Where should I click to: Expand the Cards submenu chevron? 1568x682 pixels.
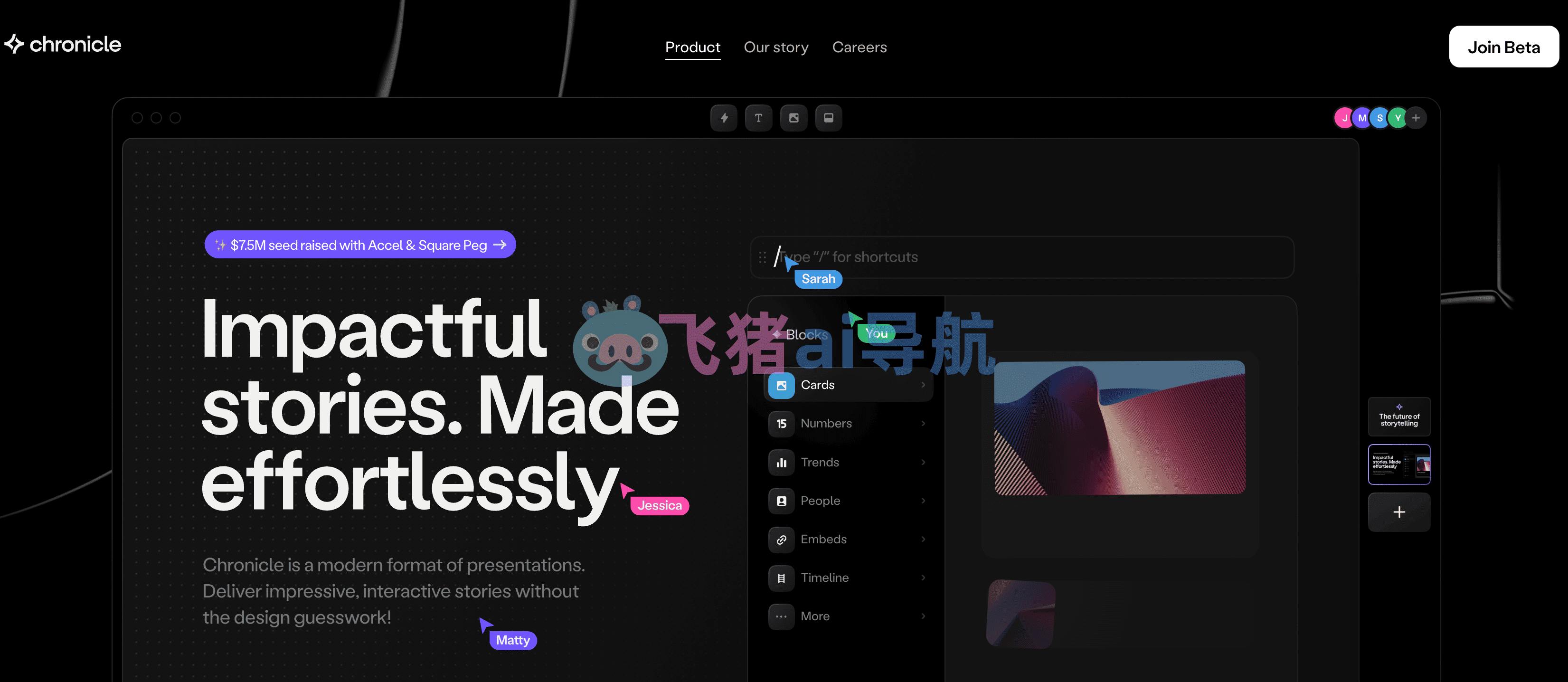pyautogui.click(x=923, y=385)
